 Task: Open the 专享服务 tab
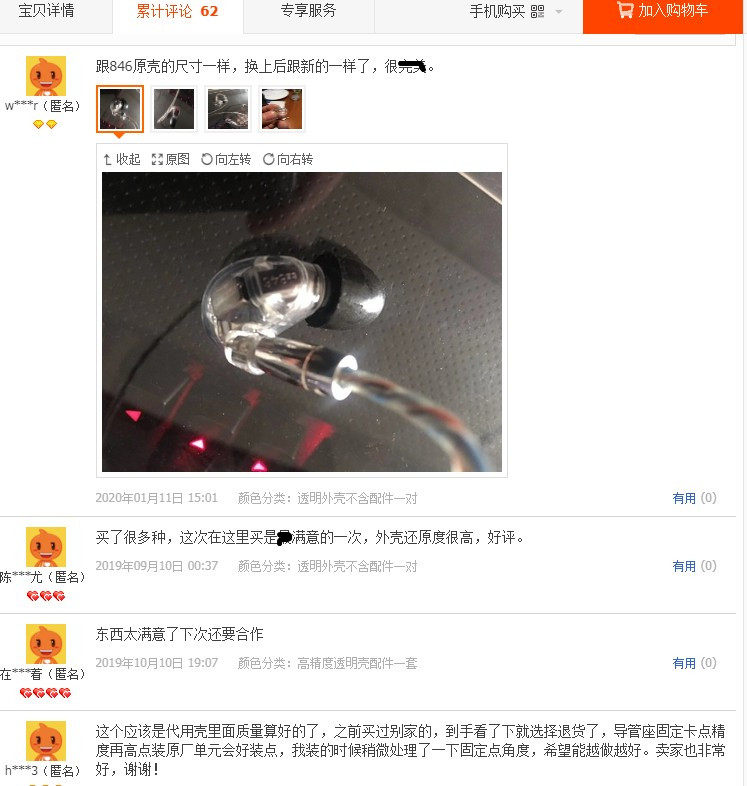pos(308,11)
